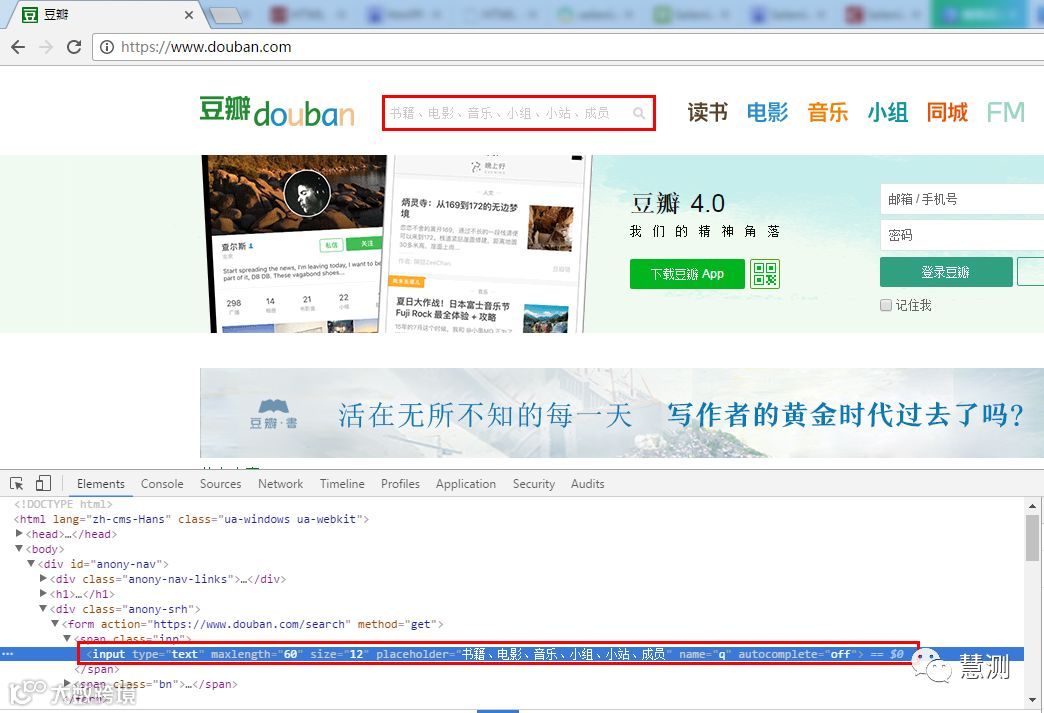1044x713 pixels.
Task: Click the DevTools scrollbar up arrow
Action: point(1033,505)
